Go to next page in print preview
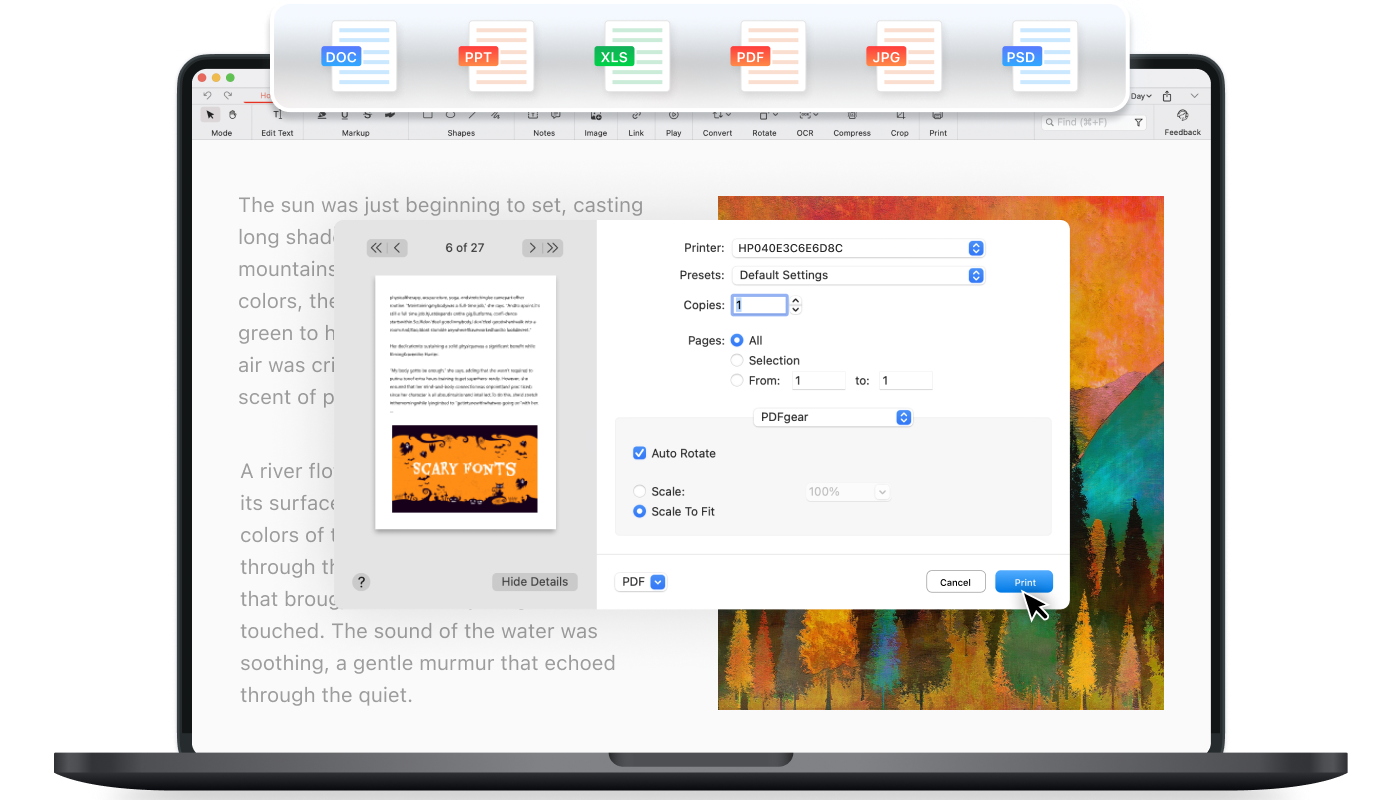Screen dimensions: 1400x800 [x=532, y=248]
